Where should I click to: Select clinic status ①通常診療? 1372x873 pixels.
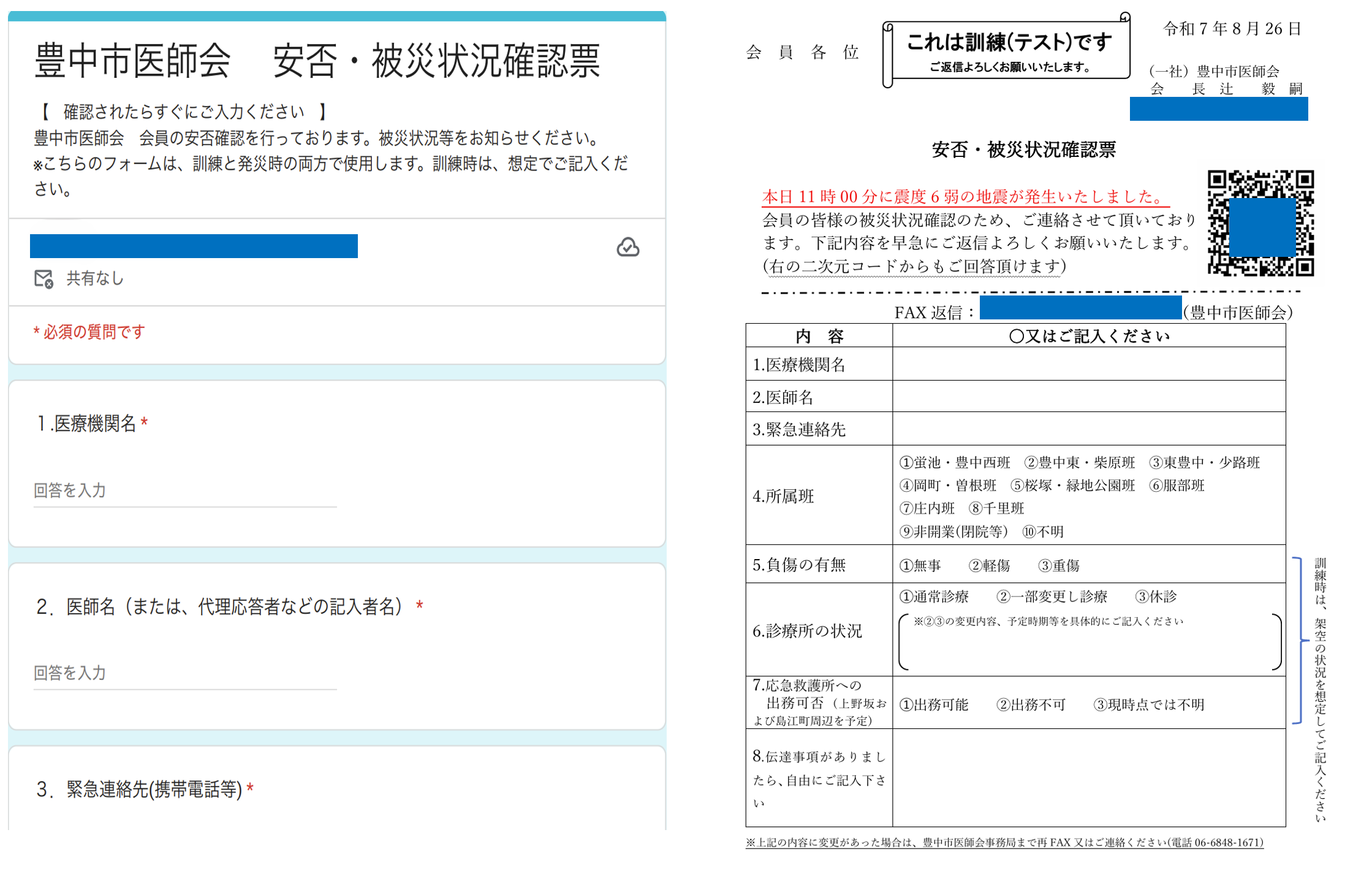click(x=934, y=597)
